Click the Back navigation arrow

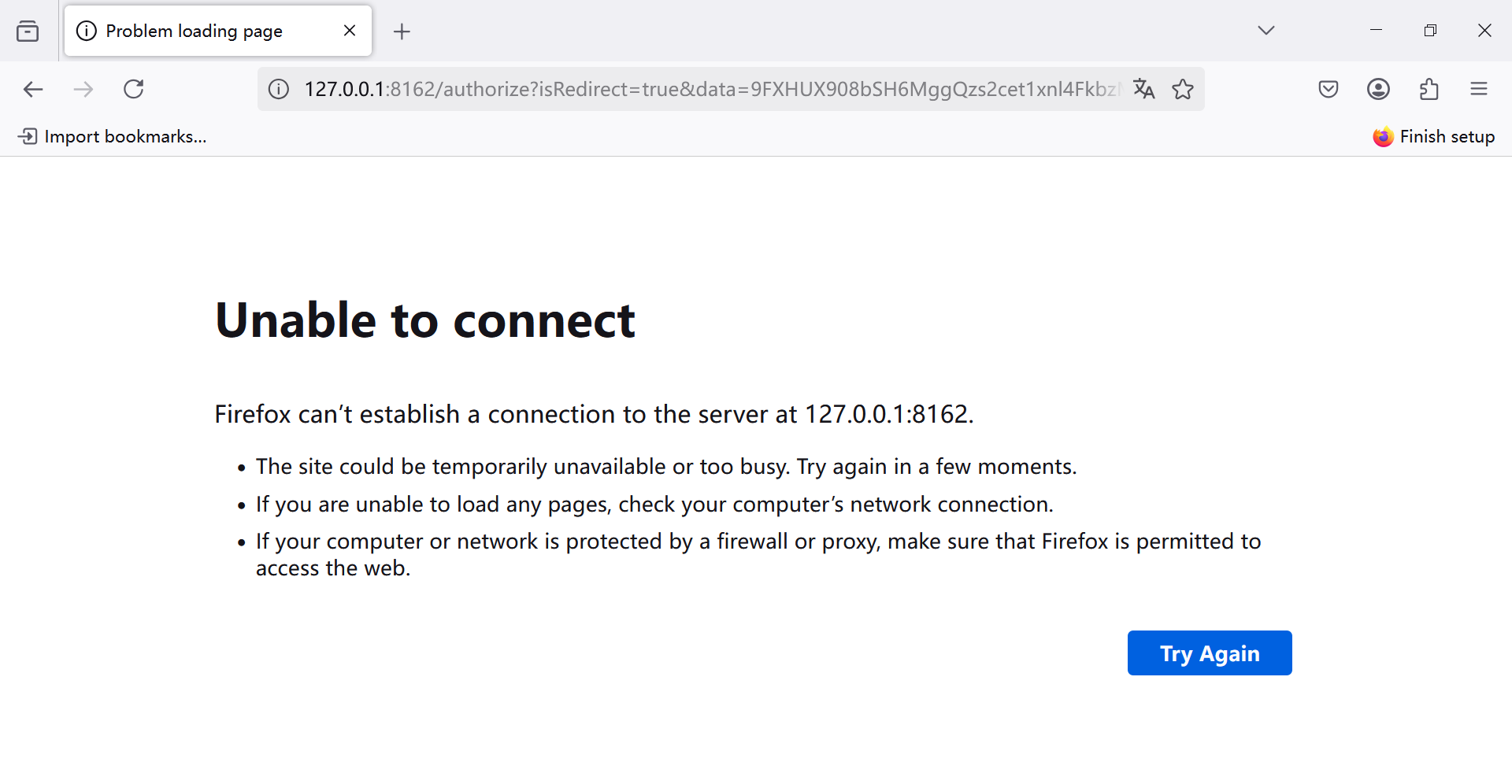(33, 89)
